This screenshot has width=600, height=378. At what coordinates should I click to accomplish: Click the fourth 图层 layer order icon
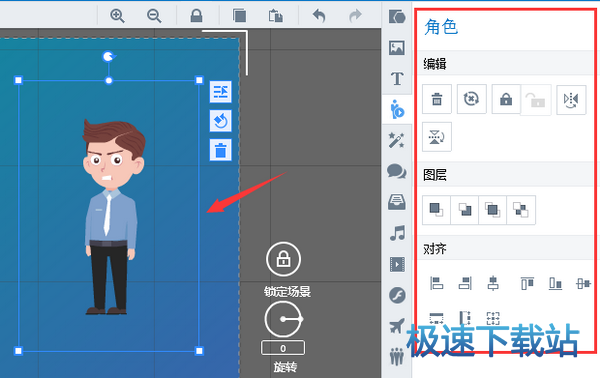[521, 210]
